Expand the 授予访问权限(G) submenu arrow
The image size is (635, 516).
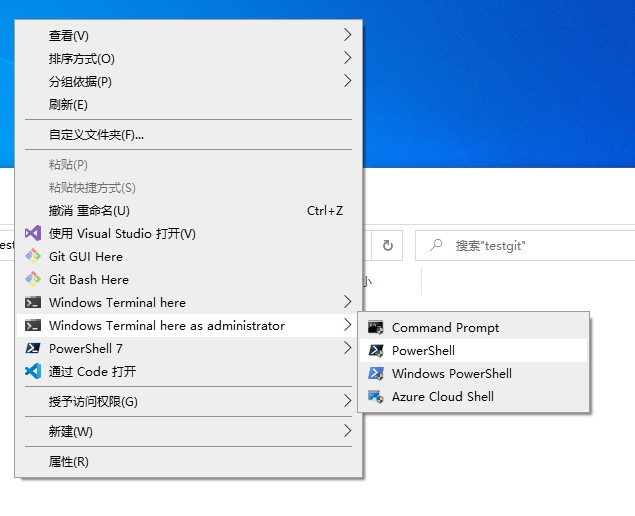[x=347, y=401]
